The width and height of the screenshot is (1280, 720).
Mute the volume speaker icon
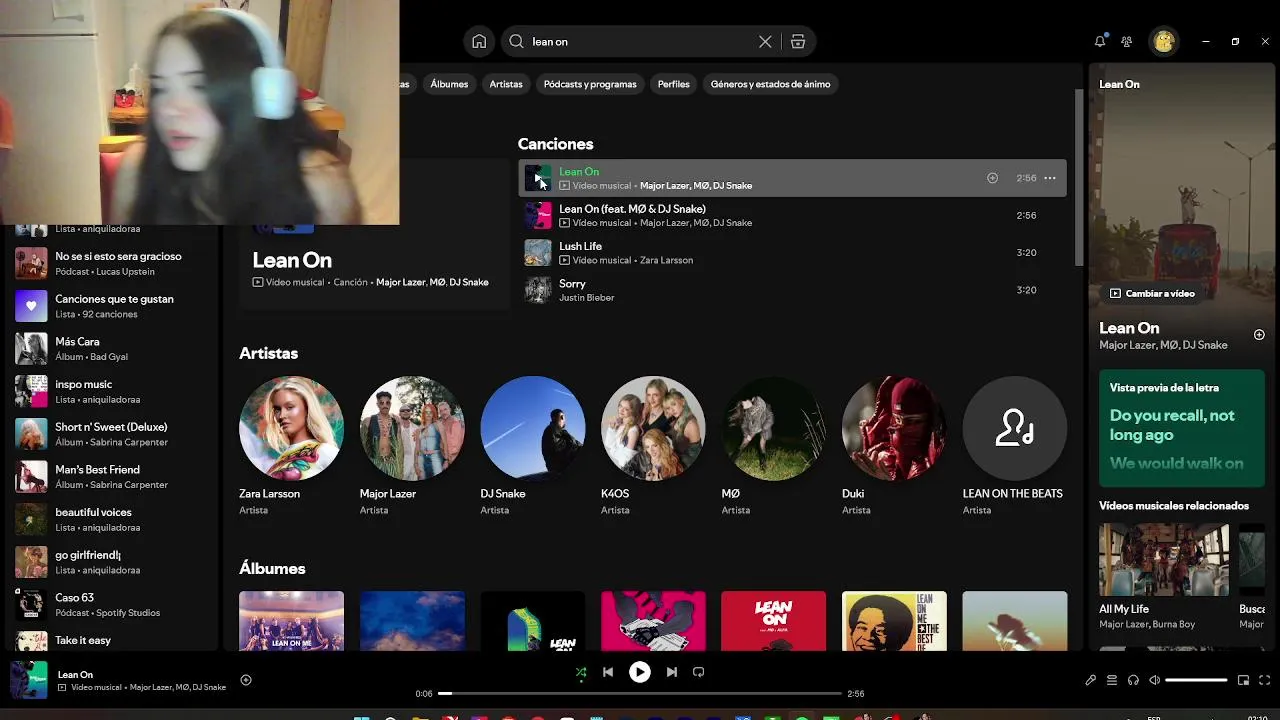click(x=1154, y=680)
